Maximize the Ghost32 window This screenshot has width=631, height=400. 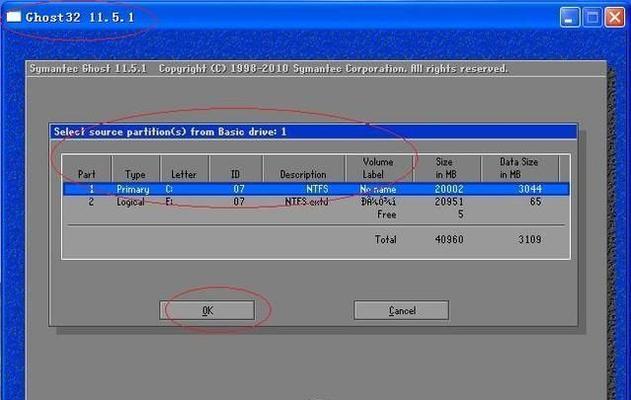(592, 17)
